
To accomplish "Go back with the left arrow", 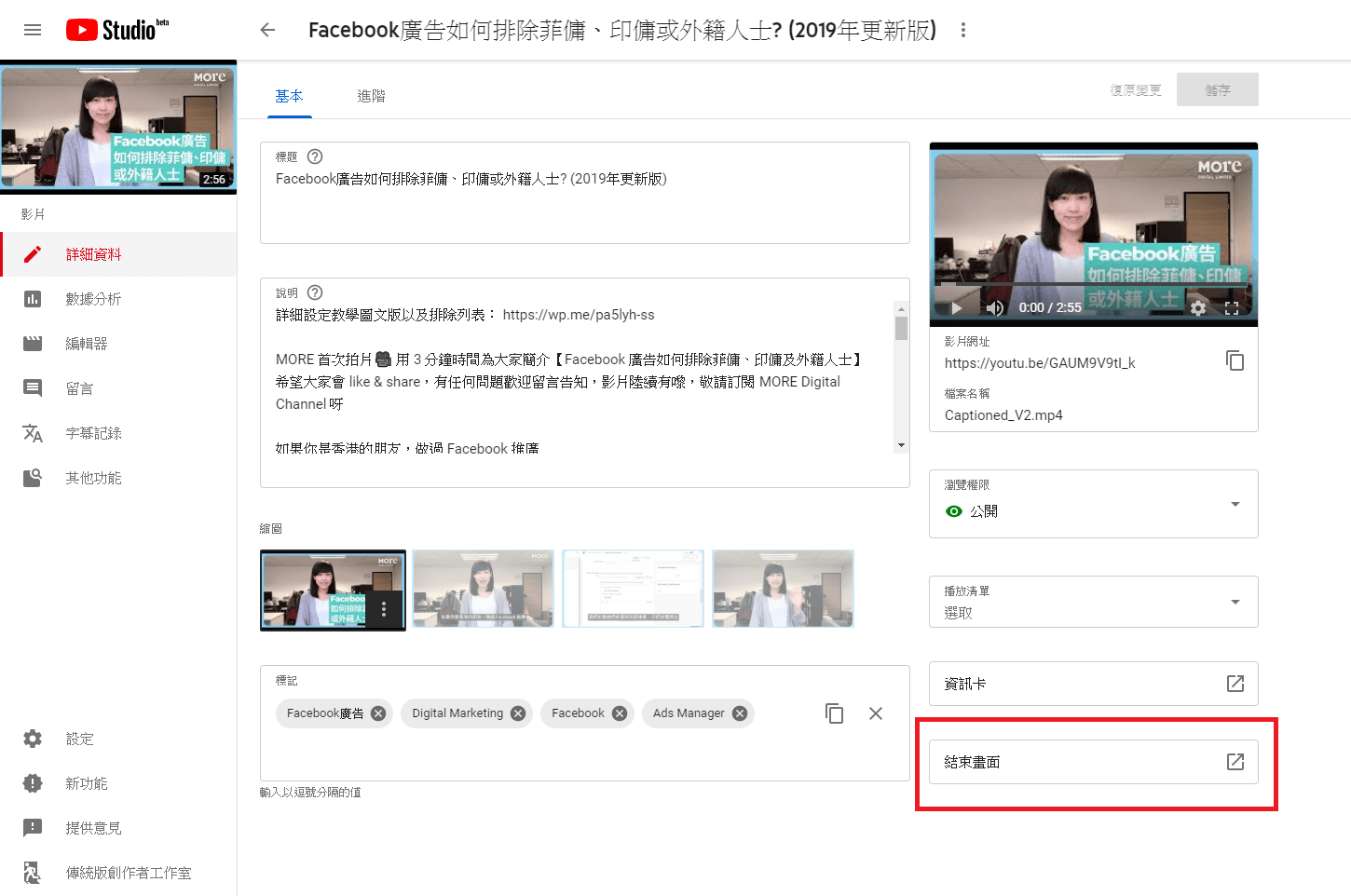I will (267, 30).
